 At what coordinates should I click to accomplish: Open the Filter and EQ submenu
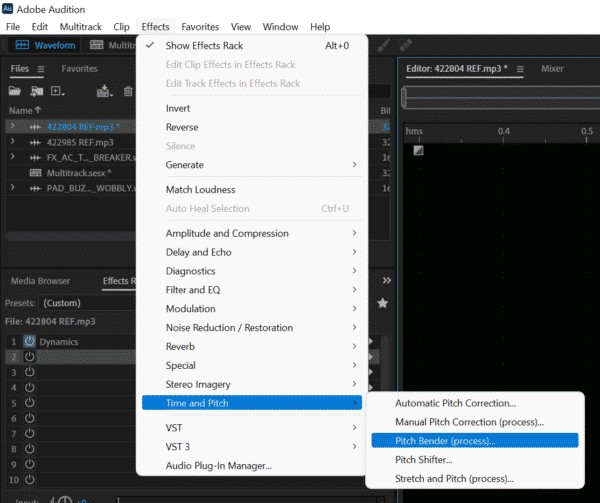point(252,290)
